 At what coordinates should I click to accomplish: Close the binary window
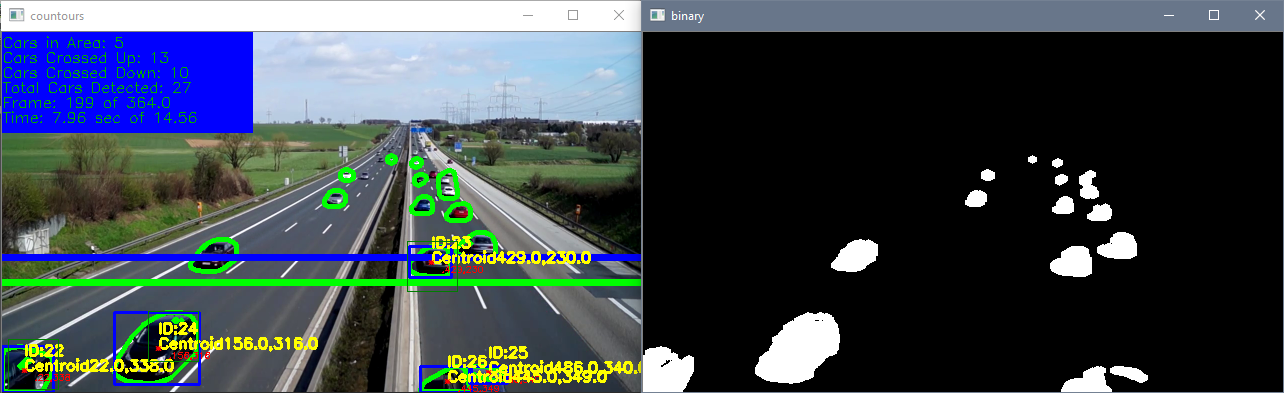pos(1260,16)
